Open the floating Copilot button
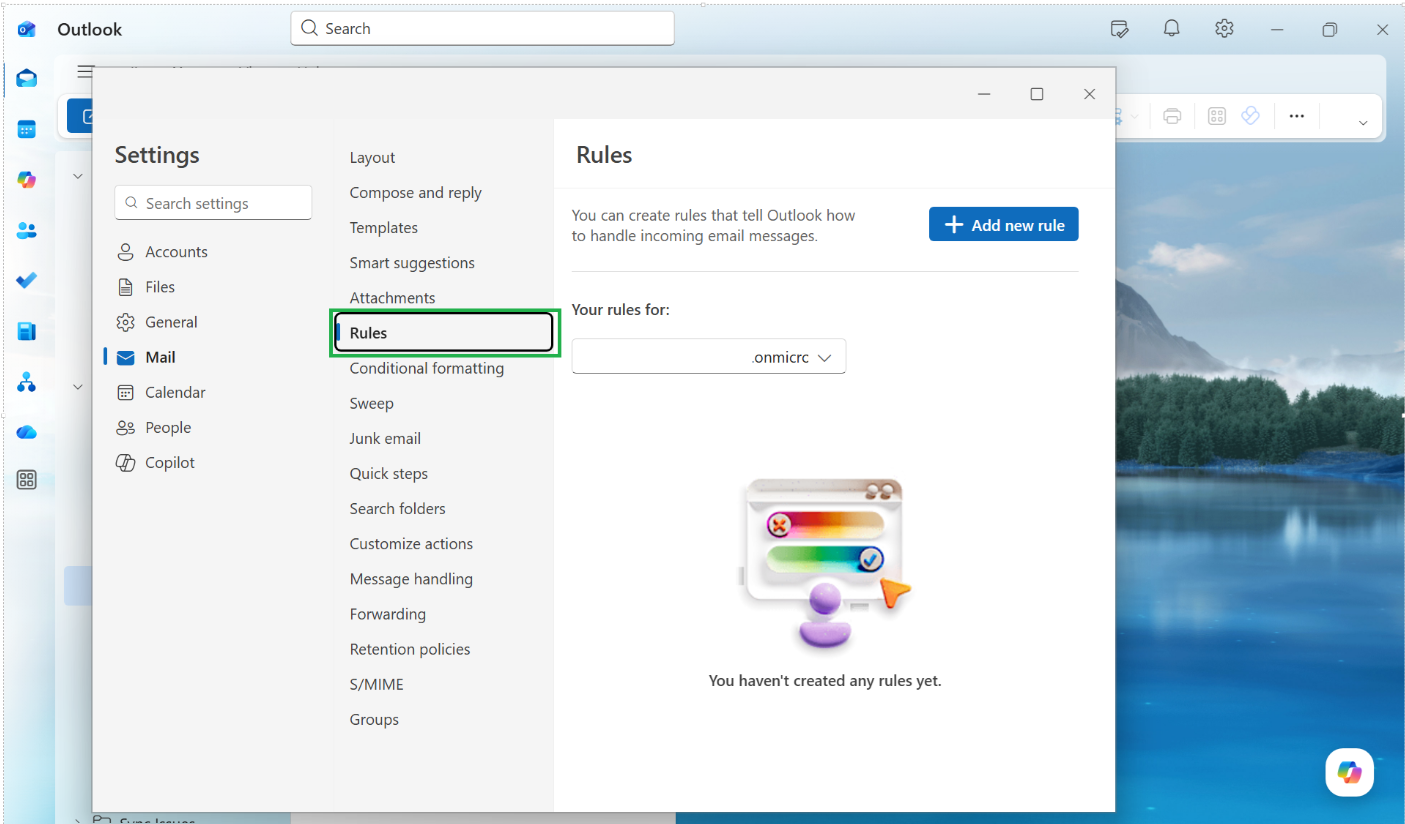 pos(1350,772)
